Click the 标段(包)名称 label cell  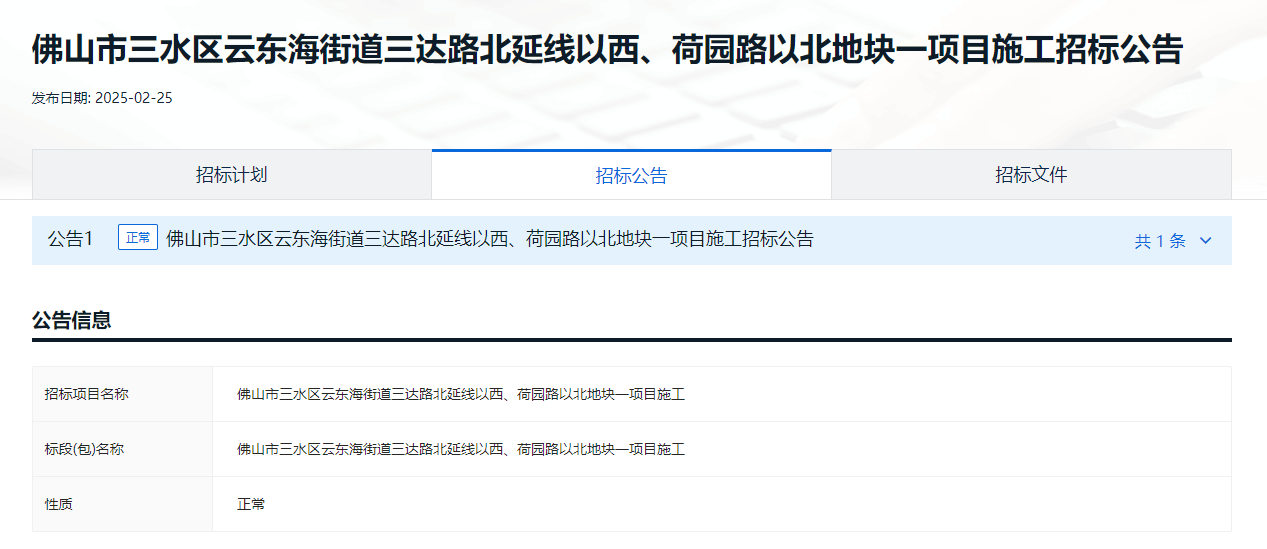click(x=123, y=449)
